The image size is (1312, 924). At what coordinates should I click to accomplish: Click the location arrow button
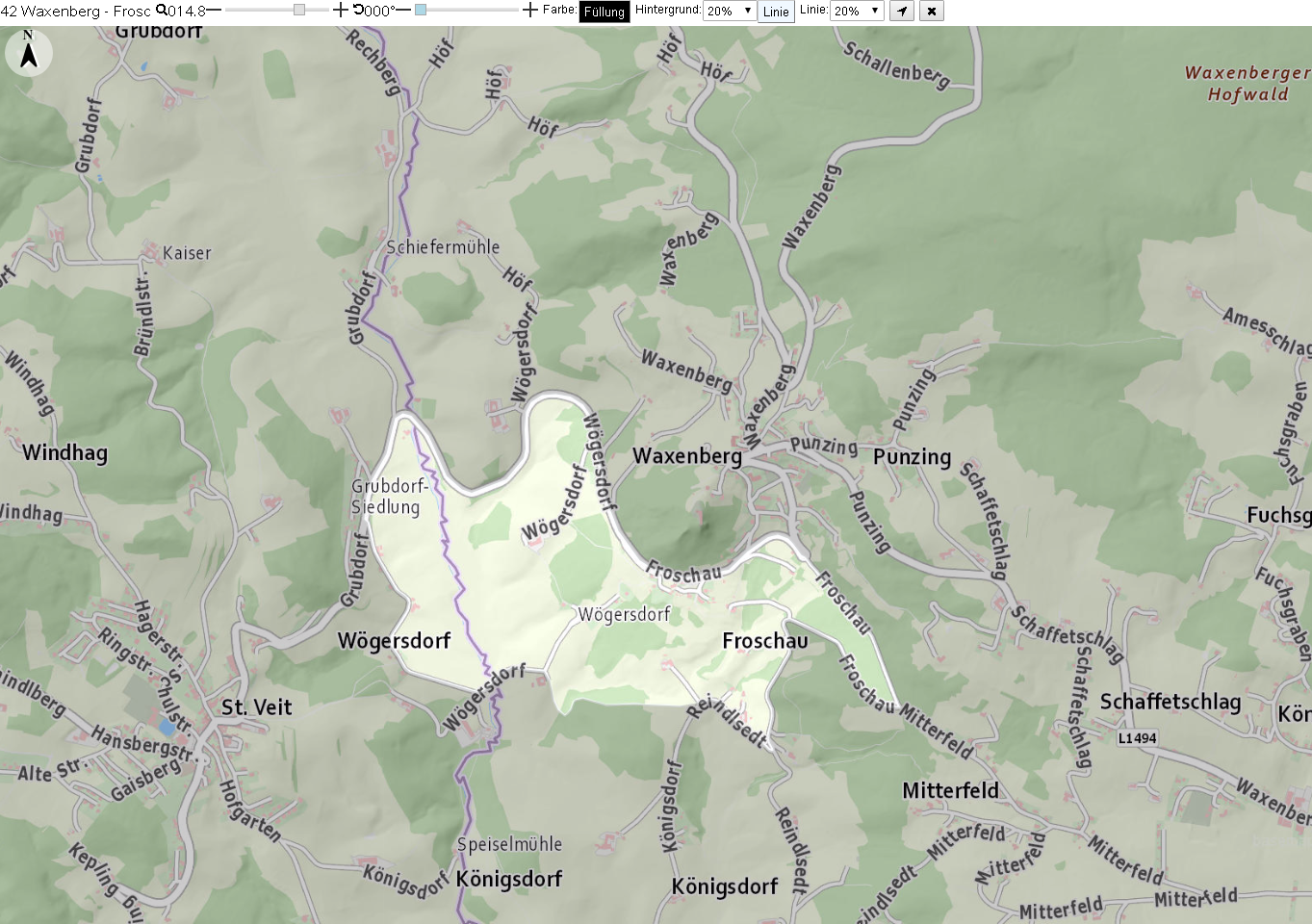coord(902,12)
